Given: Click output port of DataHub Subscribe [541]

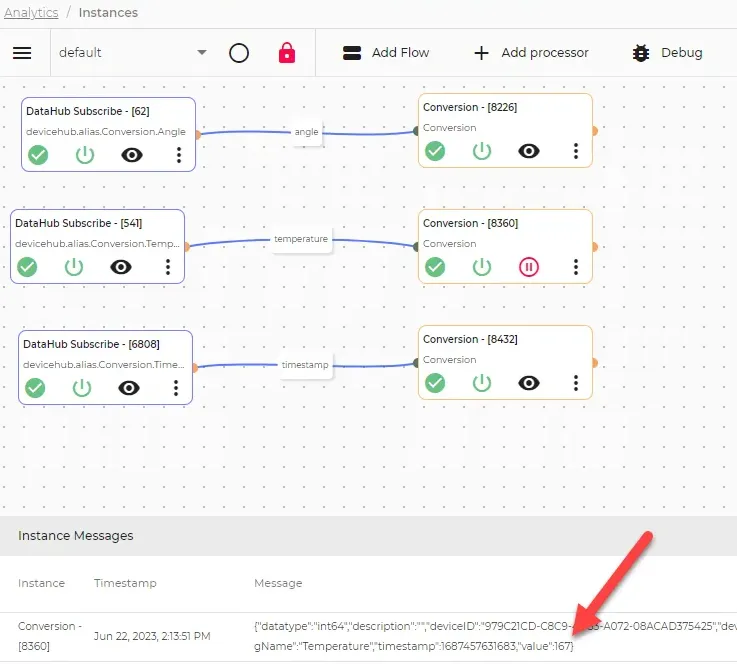Looking at the screenshot, I should coord(187,247).
